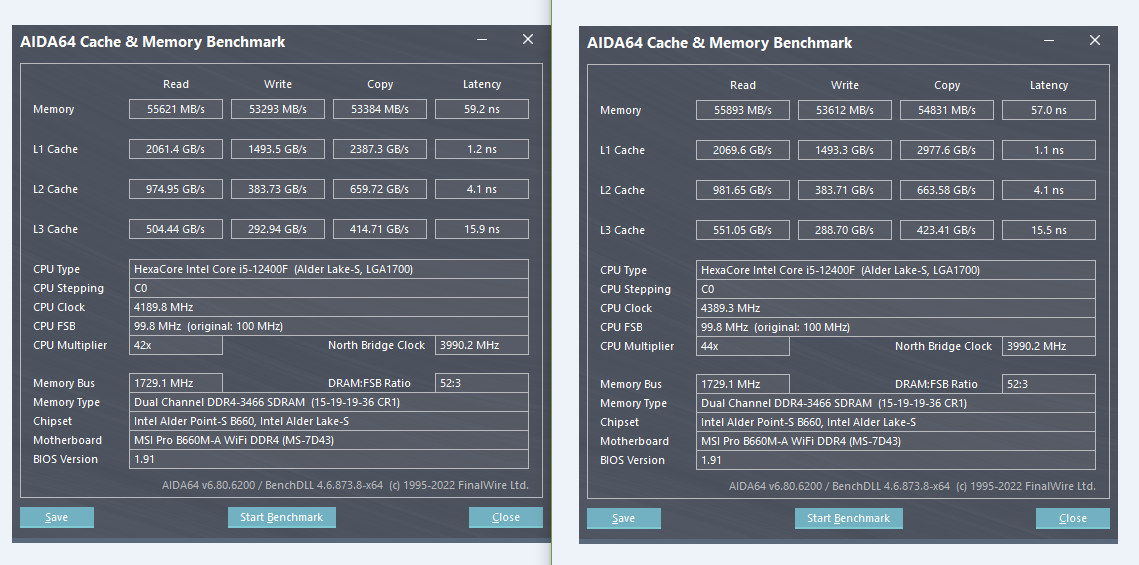This screenshot has width=1139, height=565.
Task: Minimize the benchmark window showing 59.2 ns latency
Action: 483,40
